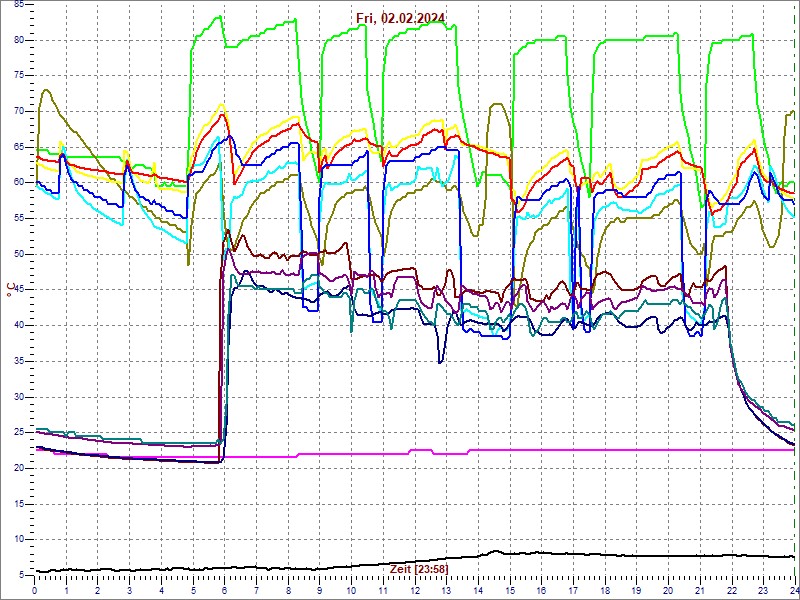The height and width of the screenshot is (600, 800).
Task: Select the 75 label on temperature axis
Action: [18, 76]
